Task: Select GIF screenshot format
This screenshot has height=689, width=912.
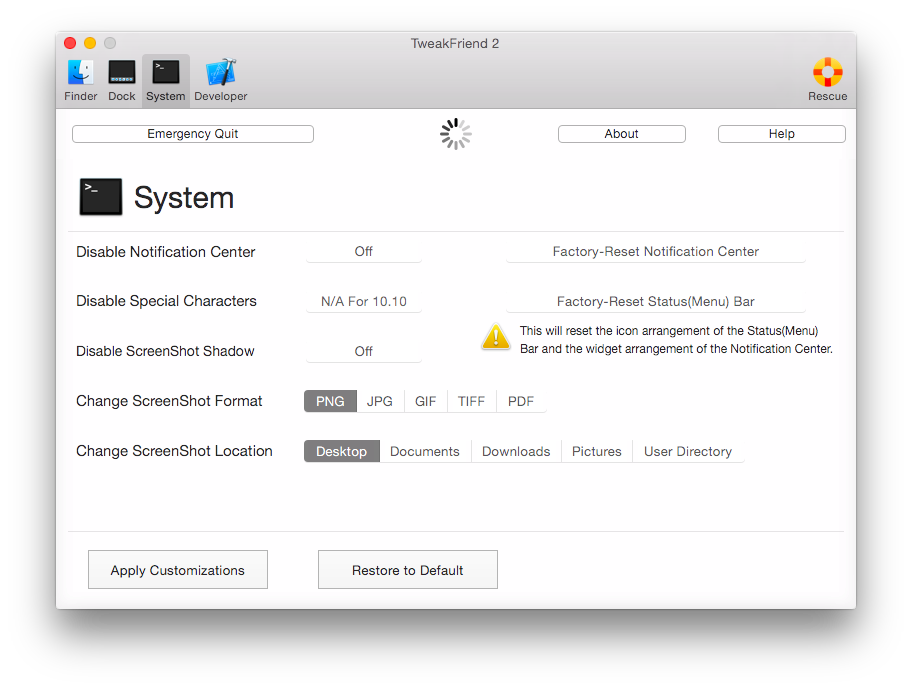Action: point(425,401)
